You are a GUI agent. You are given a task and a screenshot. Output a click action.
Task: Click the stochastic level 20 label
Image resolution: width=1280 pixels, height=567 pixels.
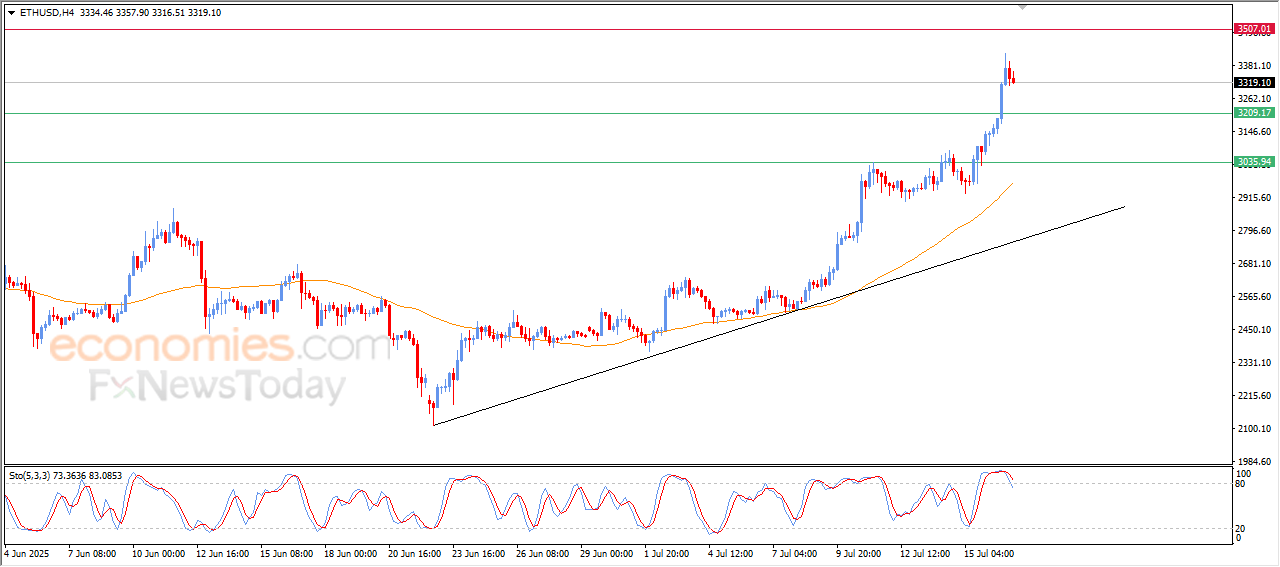tap(1241, 529)
